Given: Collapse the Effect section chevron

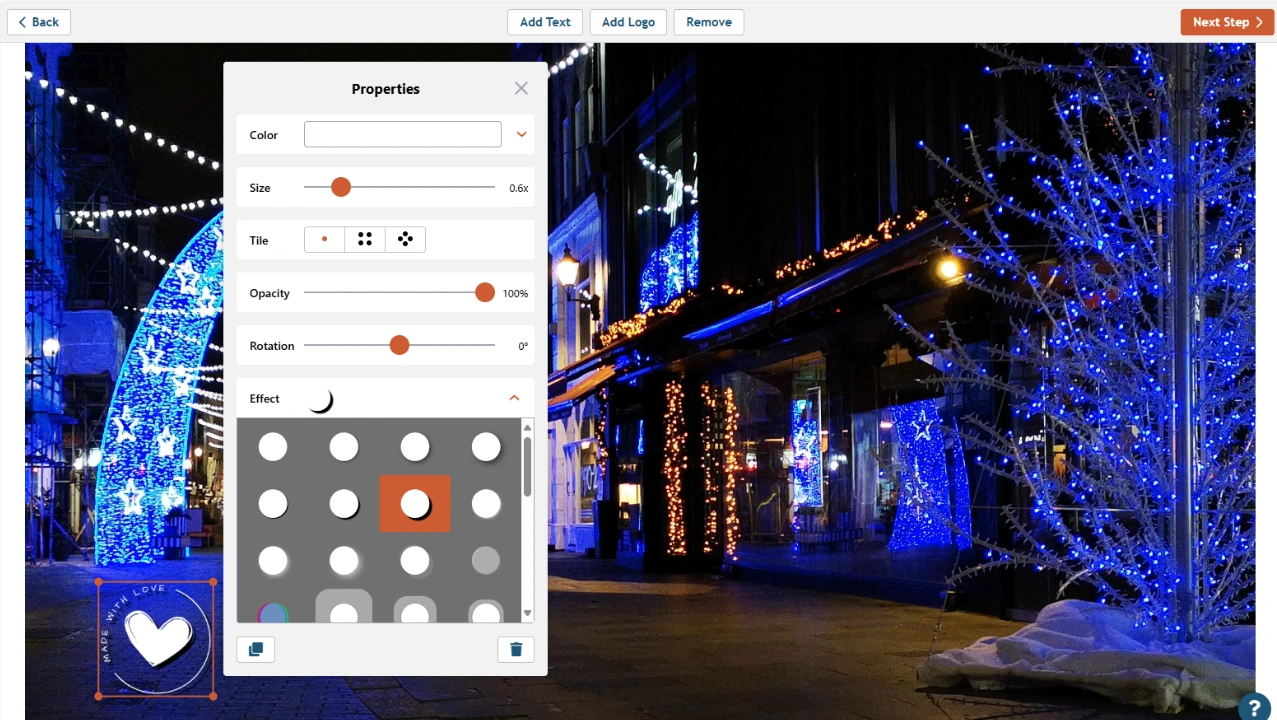Looking at the screenshot, I should pyautogui.click(x=514, y=398).
